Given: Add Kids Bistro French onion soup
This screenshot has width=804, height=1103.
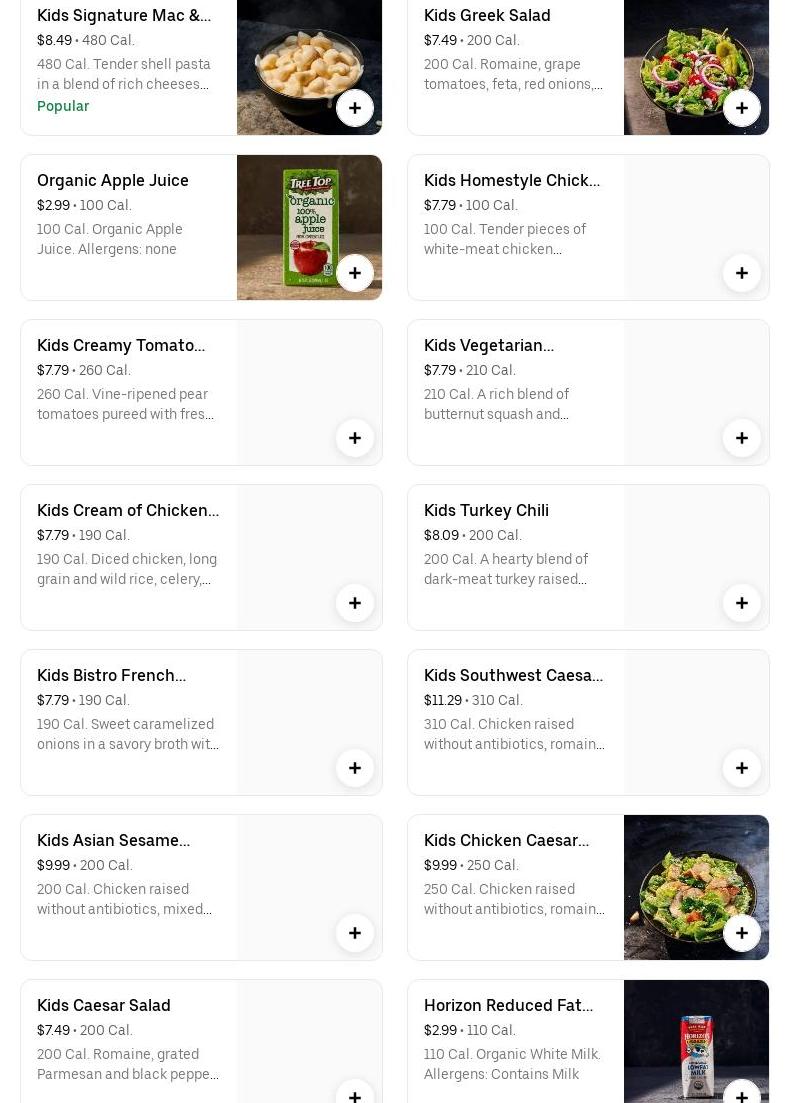Looking at the screenshot, I should (x=355, y=768).
